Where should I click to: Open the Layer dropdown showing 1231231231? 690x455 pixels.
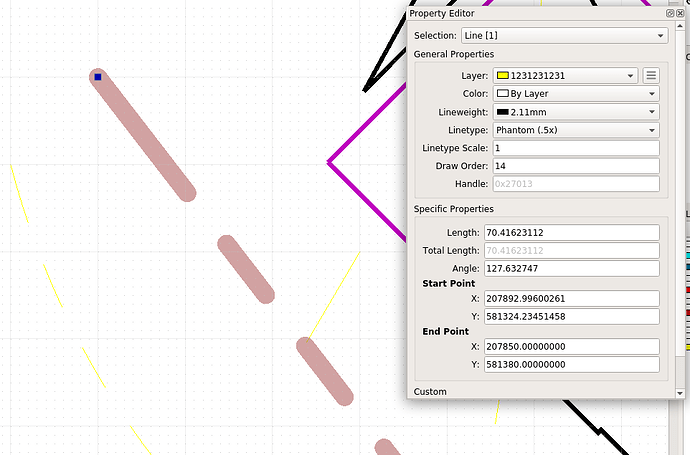(x=565, y=76)
